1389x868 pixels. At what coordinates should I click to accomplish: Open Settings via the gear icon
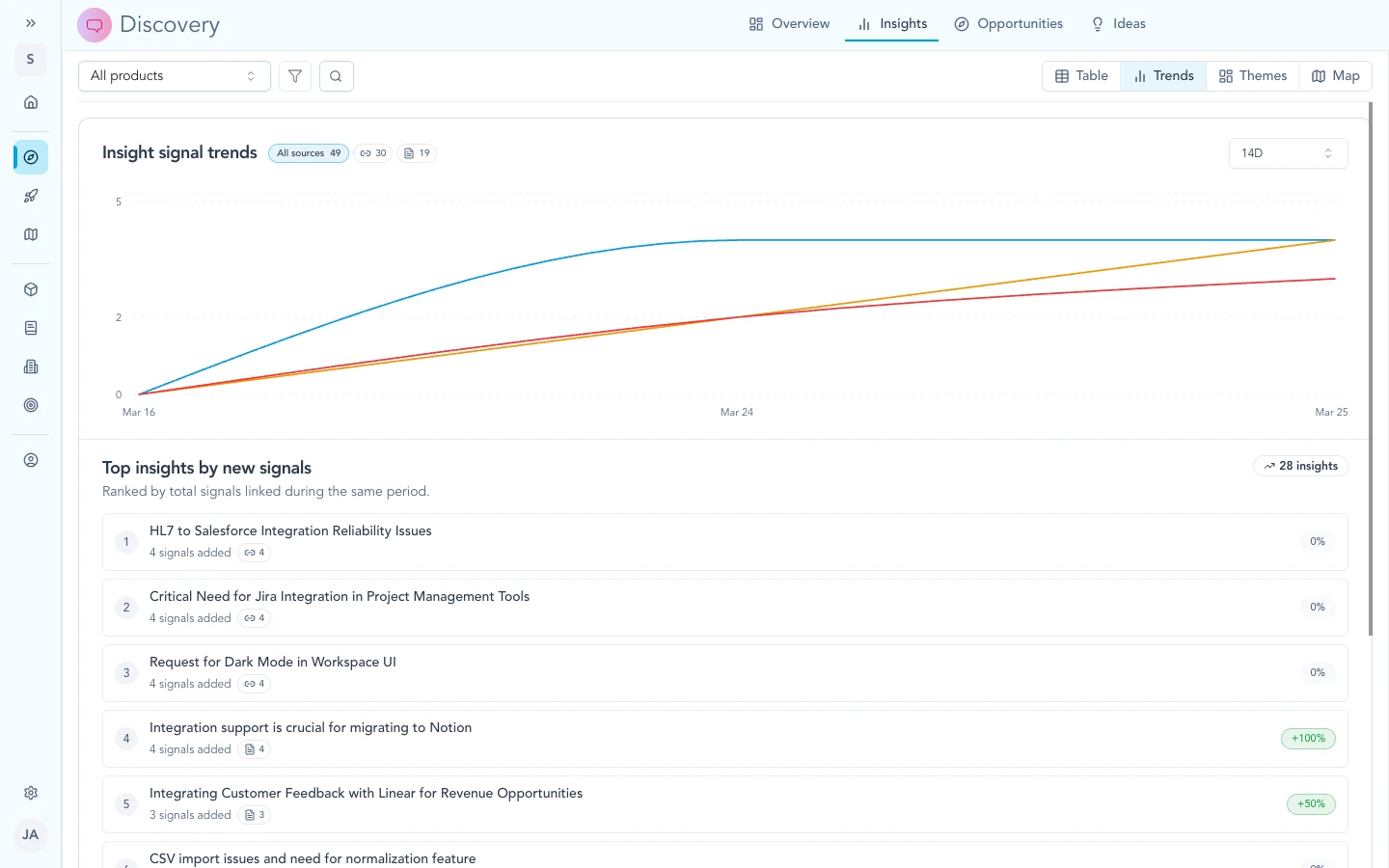pos(30,792)
